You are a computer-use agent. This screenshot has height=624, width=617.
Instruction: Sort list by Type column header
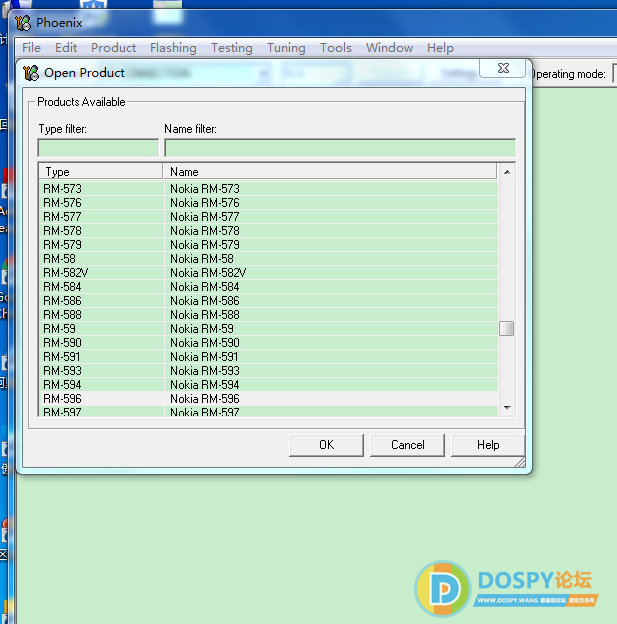pyautogui.click(x=101, y=172)
